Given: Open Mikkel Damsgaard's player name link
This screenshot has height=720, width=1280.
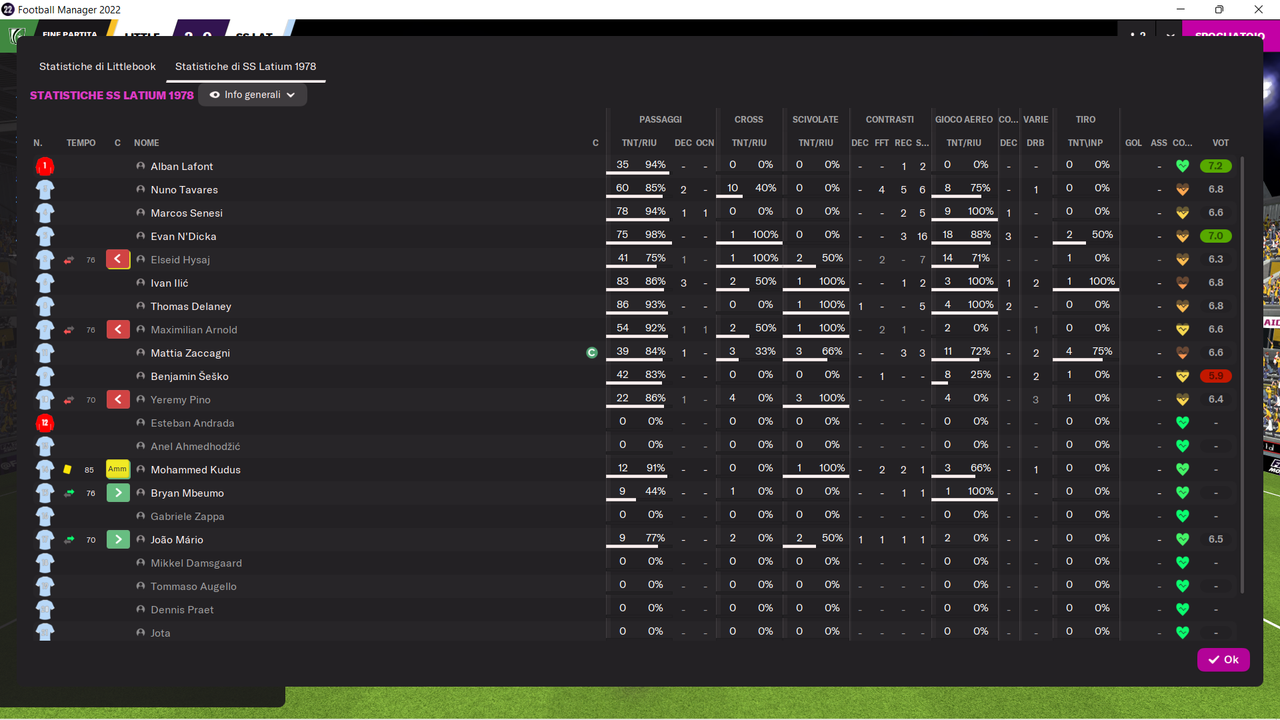Looking at the screenshot, I should tap(196, 563).
